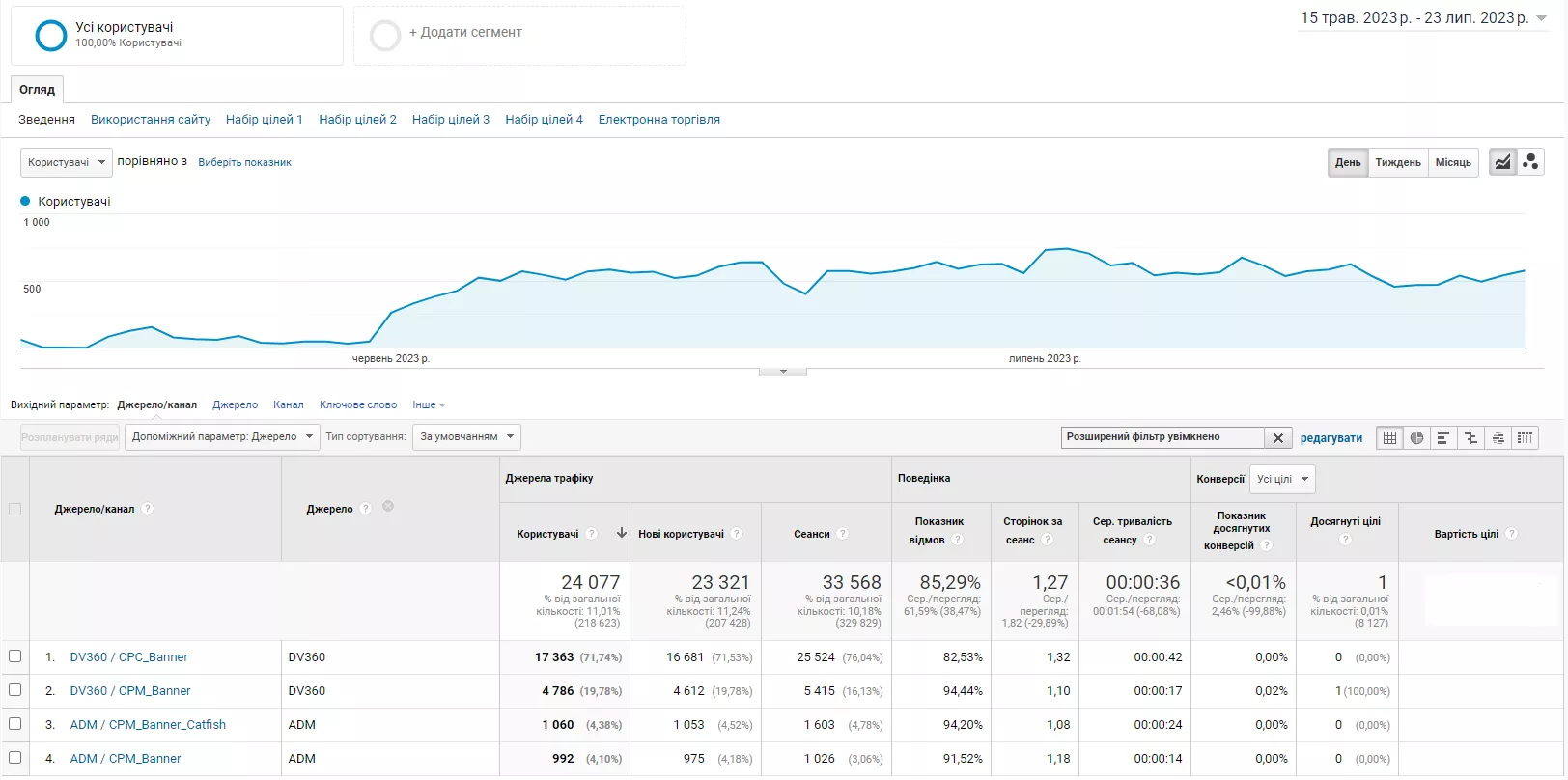Open help for Показник відмов metric
The height and width of the screenshot is (780, 1568).
pos(958,540)
